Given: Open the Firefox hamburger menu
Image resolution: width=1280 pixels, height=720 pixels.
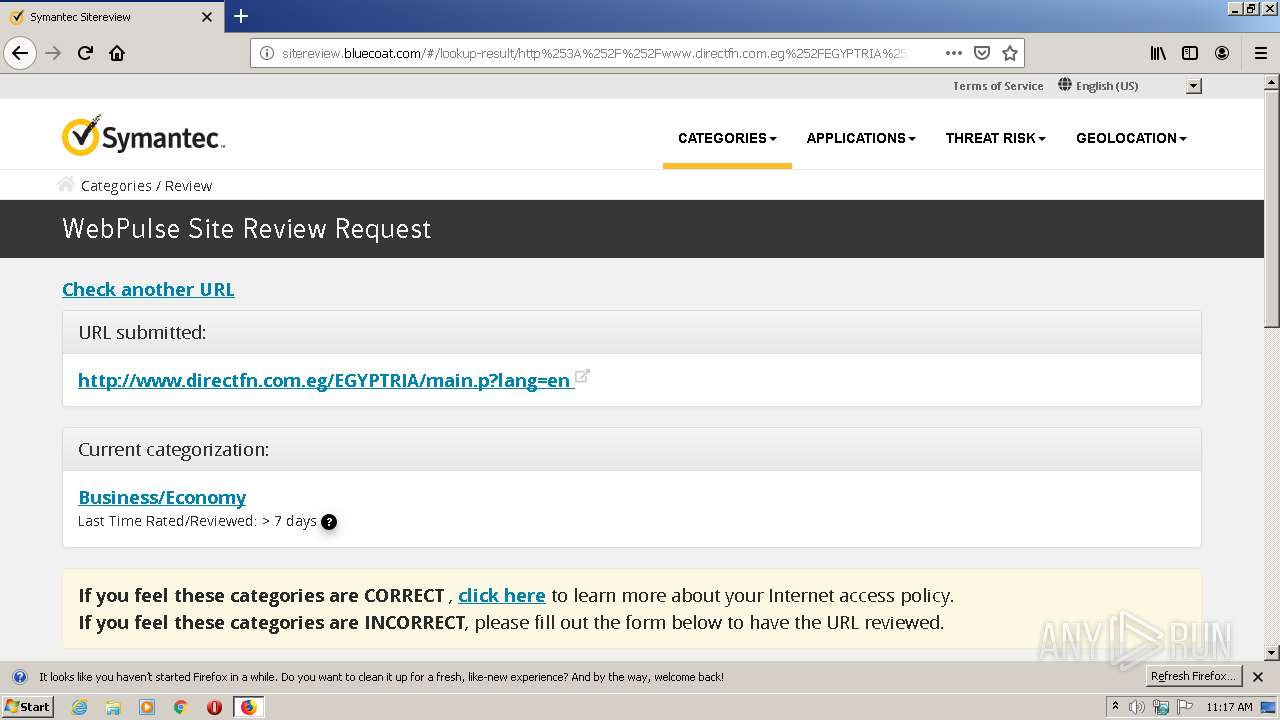Looking at the screenshot, I should 1260,53.
